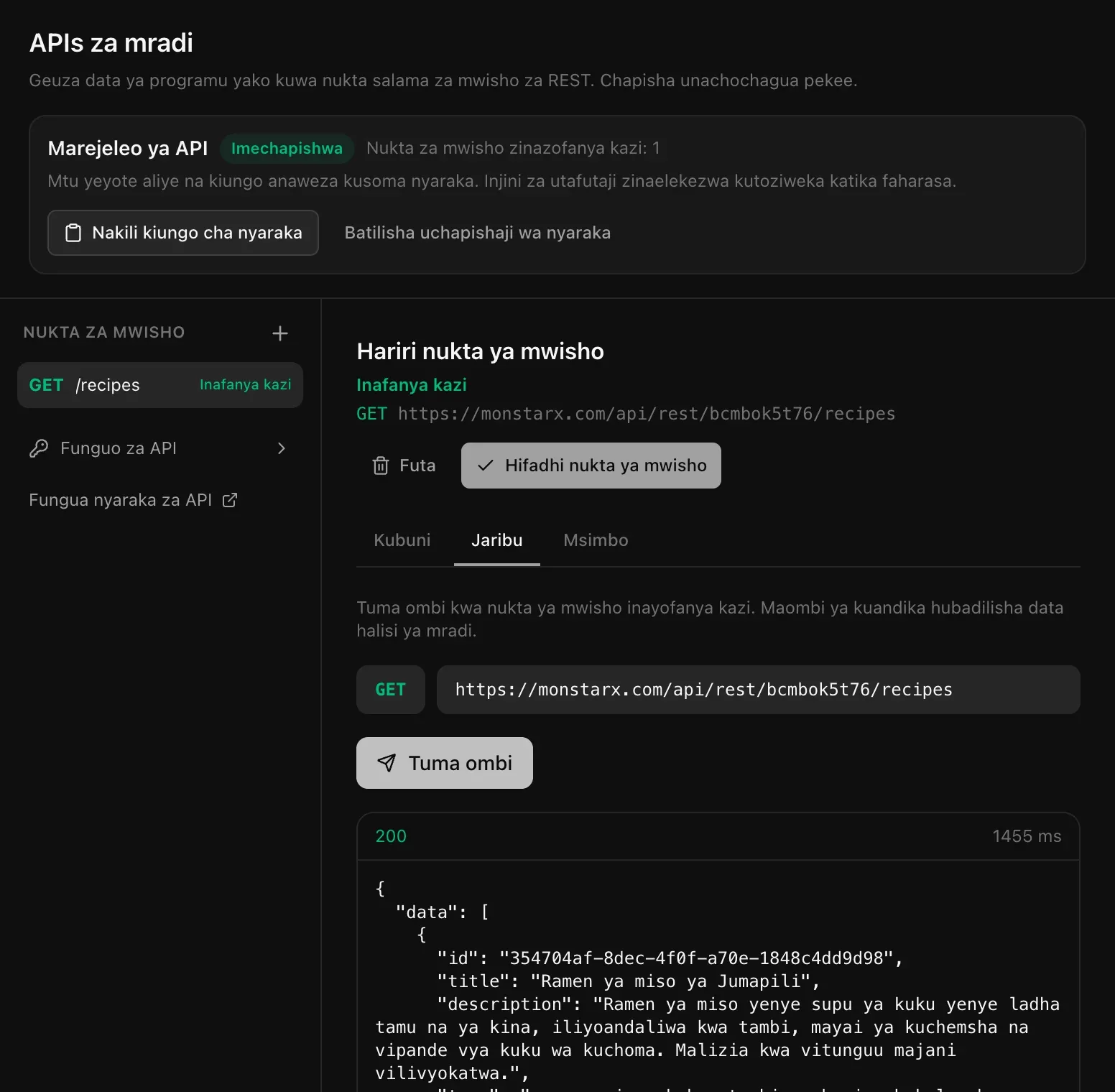Add a new endpoint with plus icon

[x=280, y=333]
